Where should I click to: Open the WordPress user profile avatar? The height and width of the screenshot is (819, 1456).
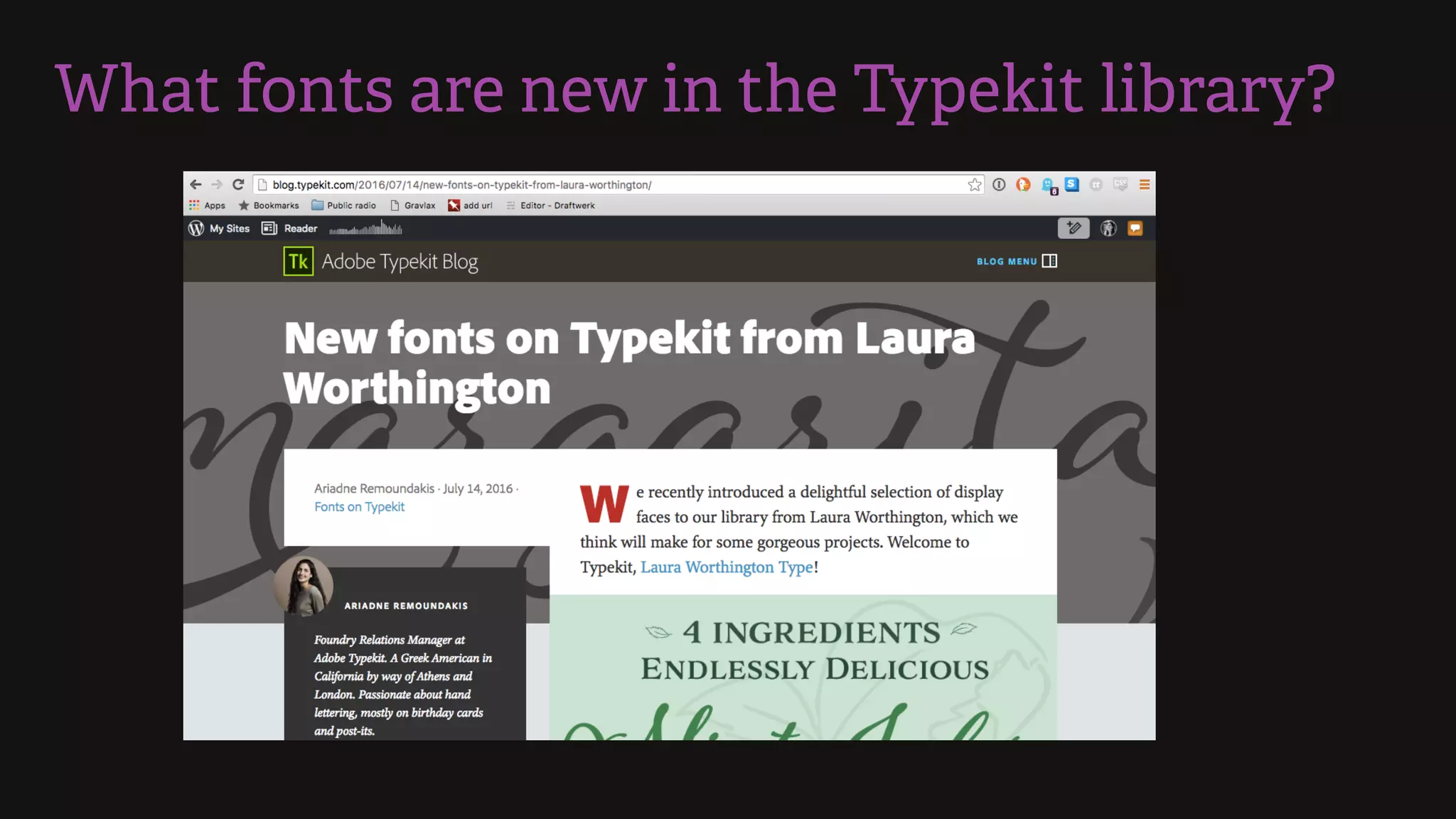pyautogui.click(x=1108, y=228)
